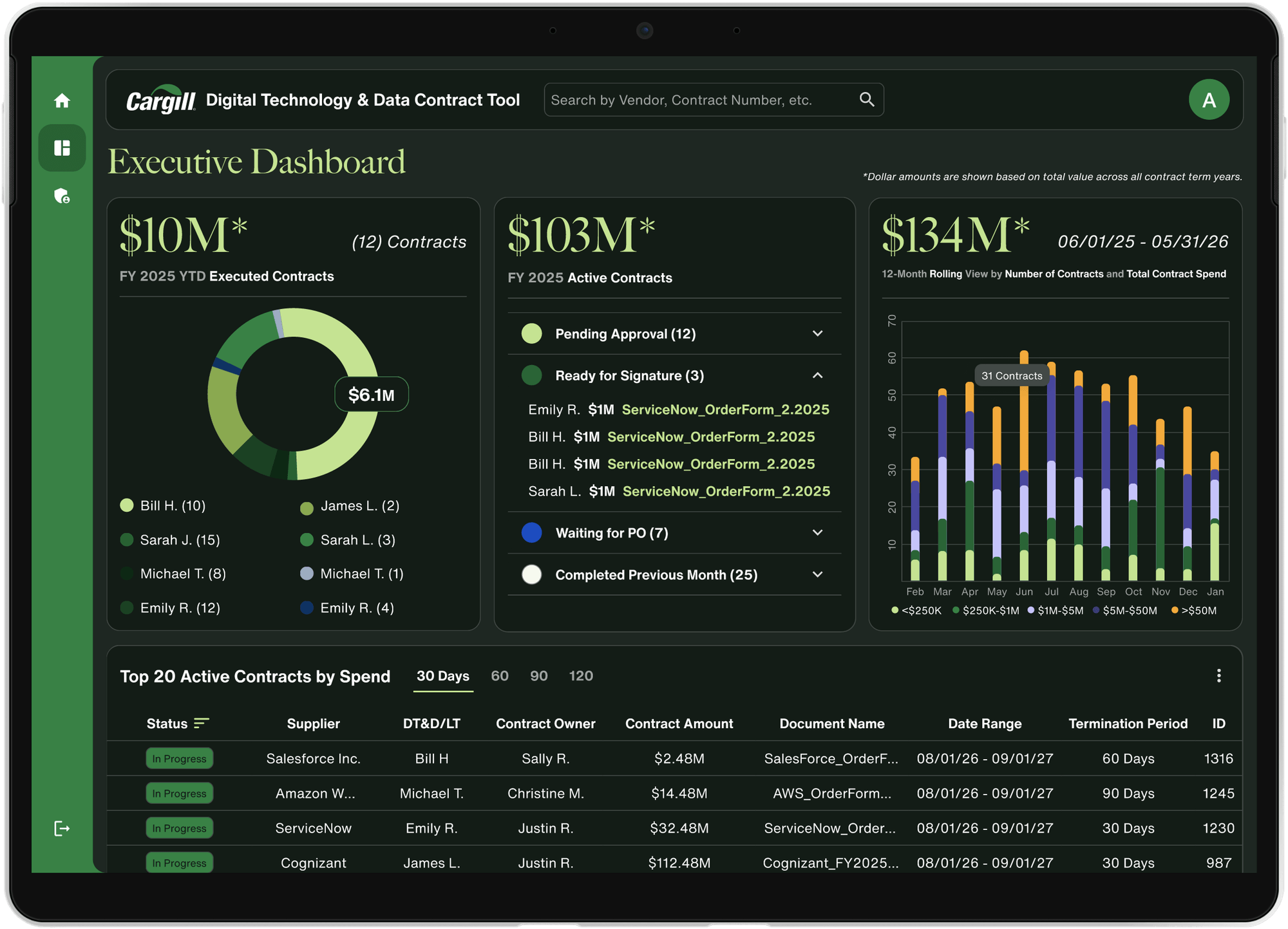
Task: Click the (12) Contracts label
Action: (409, 241)
